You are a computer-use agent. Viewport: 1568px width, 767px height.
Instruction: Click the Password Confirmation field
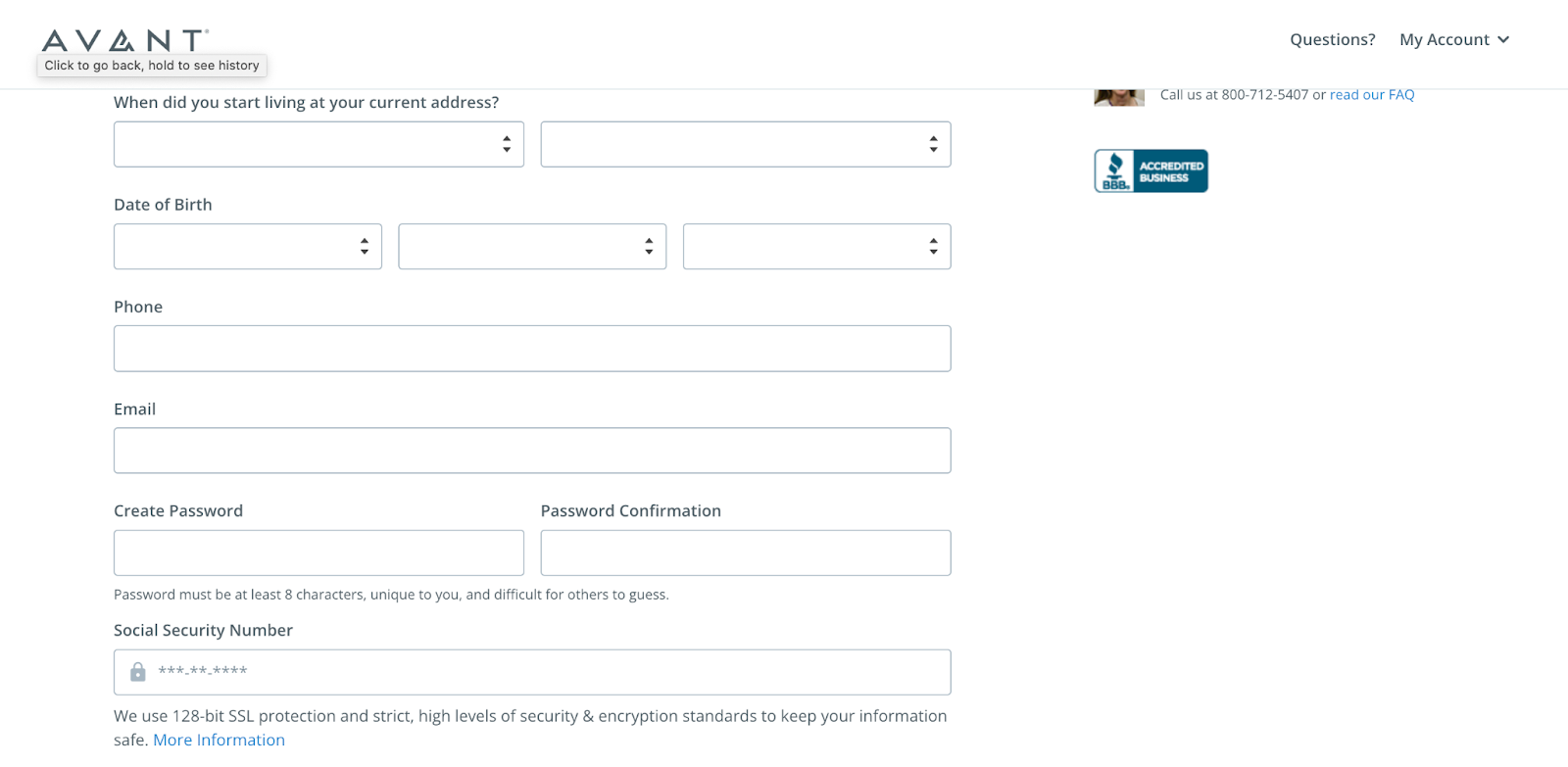(x=746, y=552)
